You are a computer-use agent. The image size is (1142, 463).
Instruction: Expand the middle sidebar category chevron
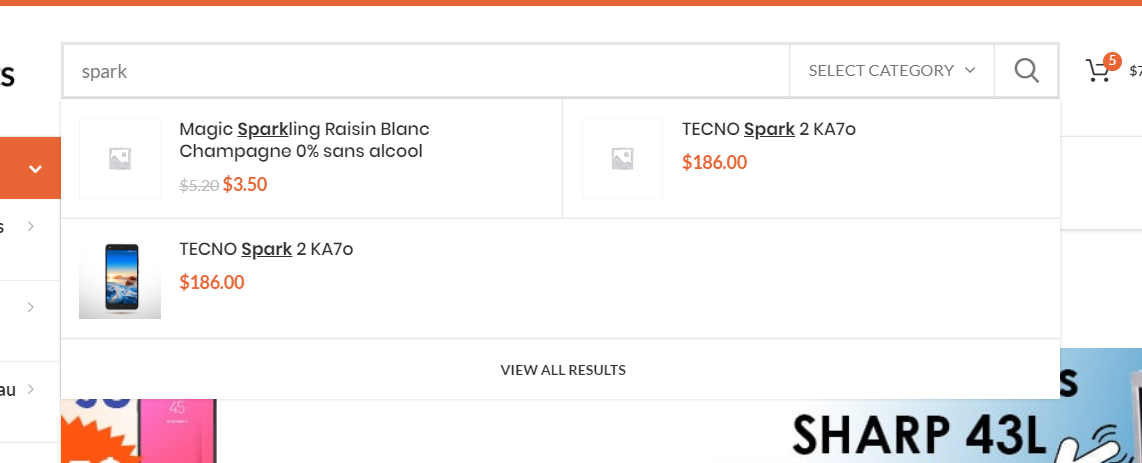[x=31, y=307]
